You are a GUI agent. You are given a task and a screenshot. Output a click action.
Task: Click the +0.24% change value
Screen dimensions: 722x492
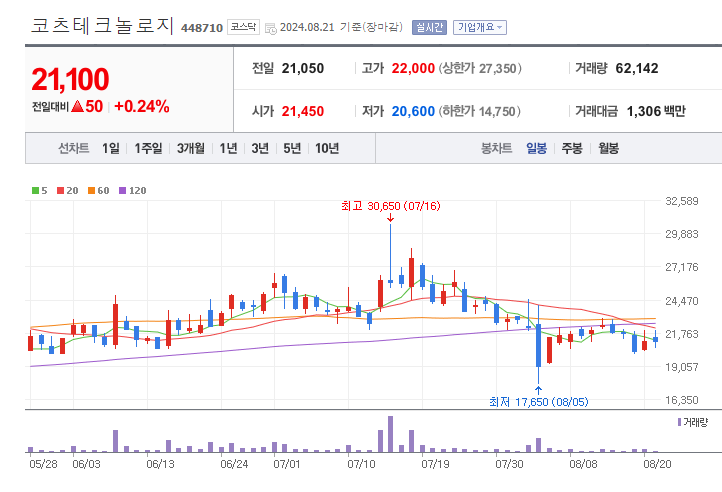[142, 106]
